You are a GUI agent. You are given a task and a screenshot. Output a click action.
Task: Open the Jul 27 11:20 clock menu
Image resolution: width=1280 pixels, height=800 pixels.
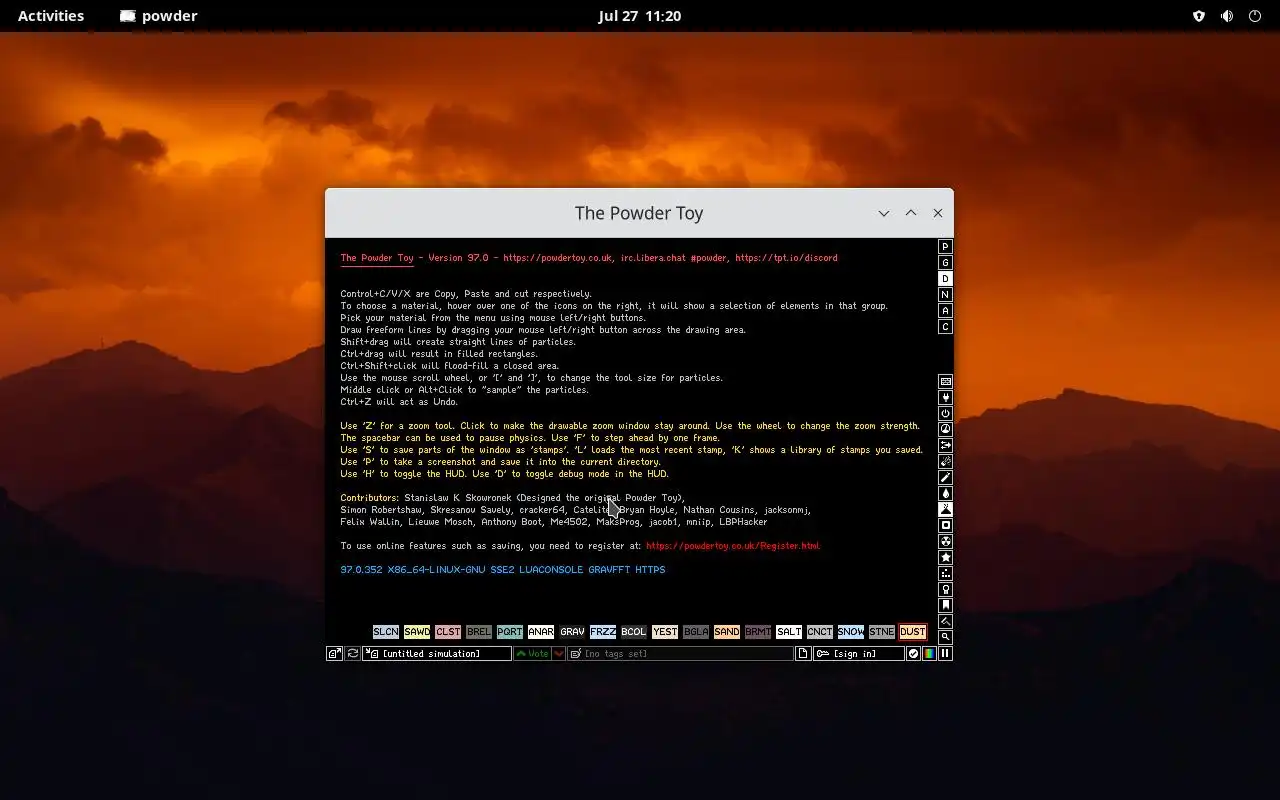click(640, 16)
